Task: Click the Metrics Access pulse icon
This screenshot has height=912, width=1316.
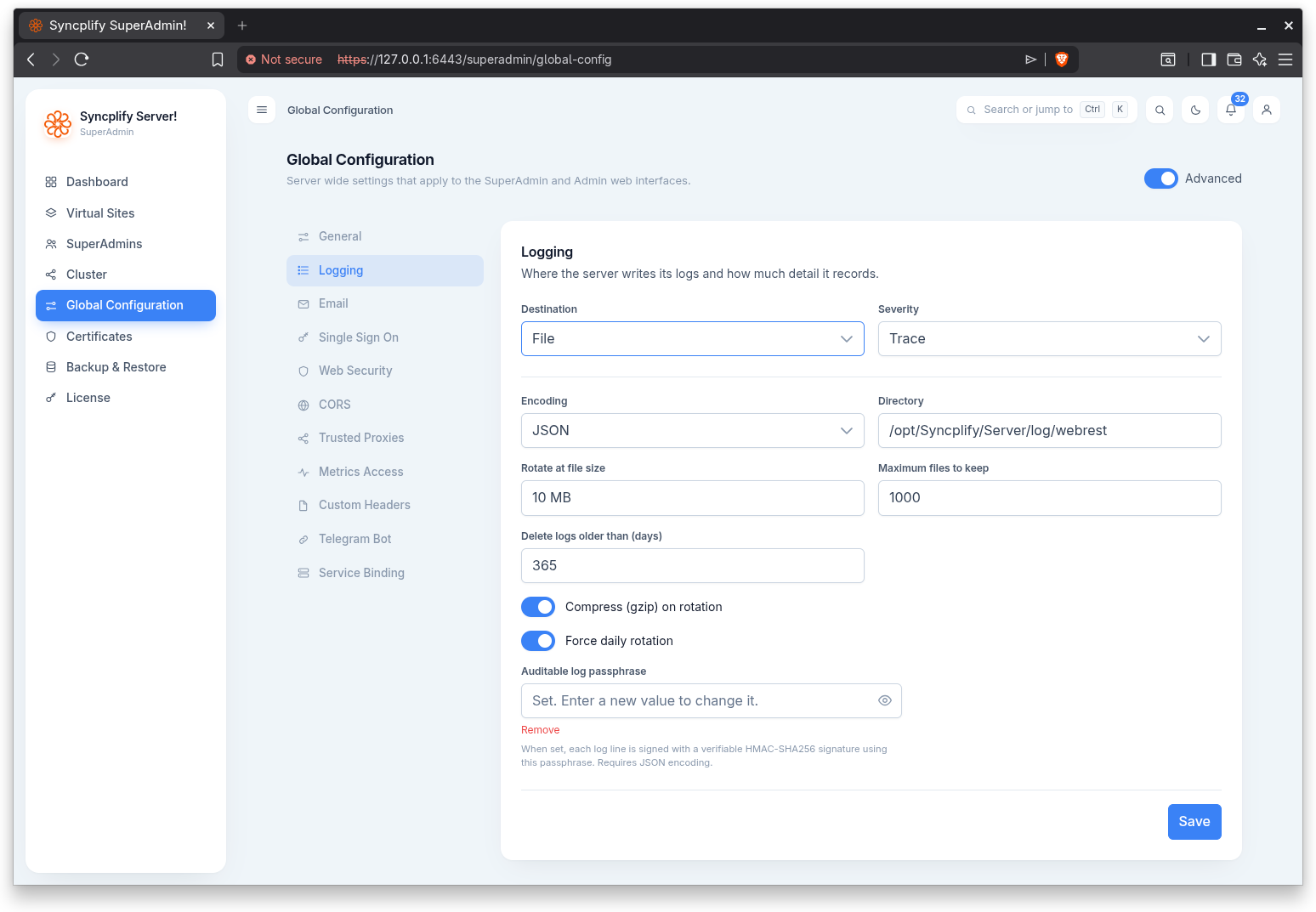Action: tap(303, 473)
